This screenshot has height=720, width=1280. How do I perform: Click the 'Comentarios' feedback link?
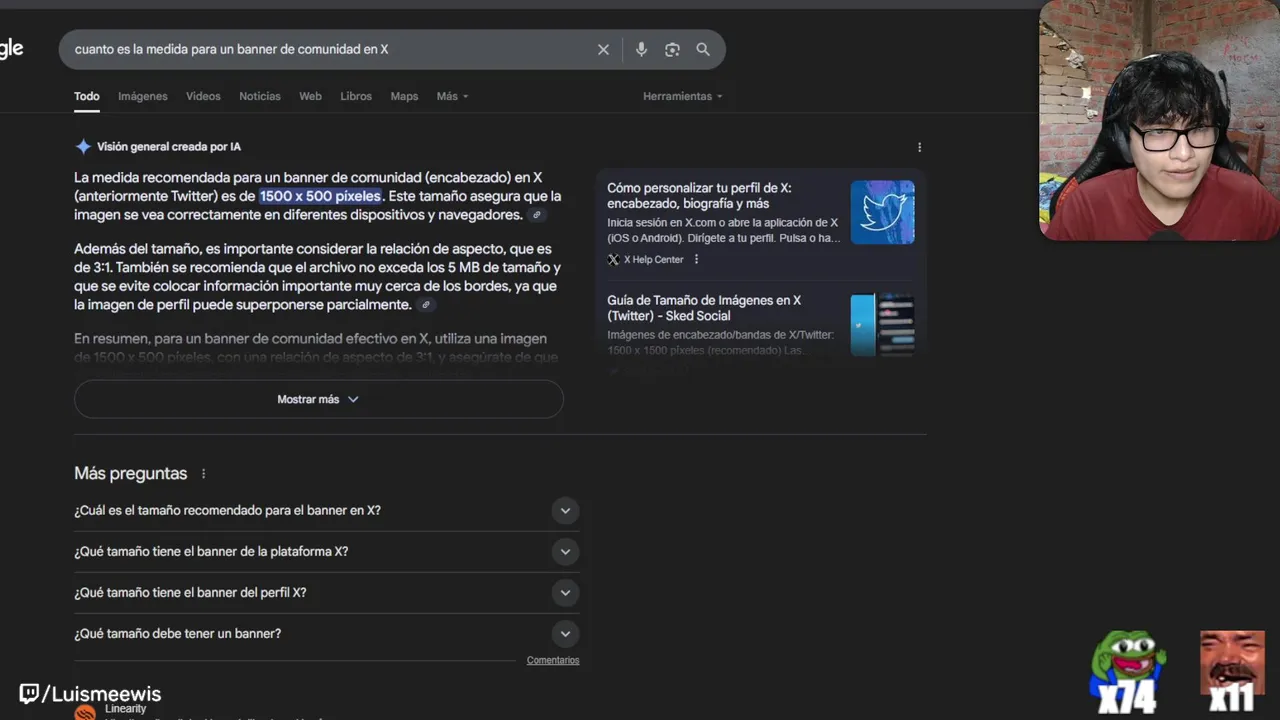pos(553,660)
